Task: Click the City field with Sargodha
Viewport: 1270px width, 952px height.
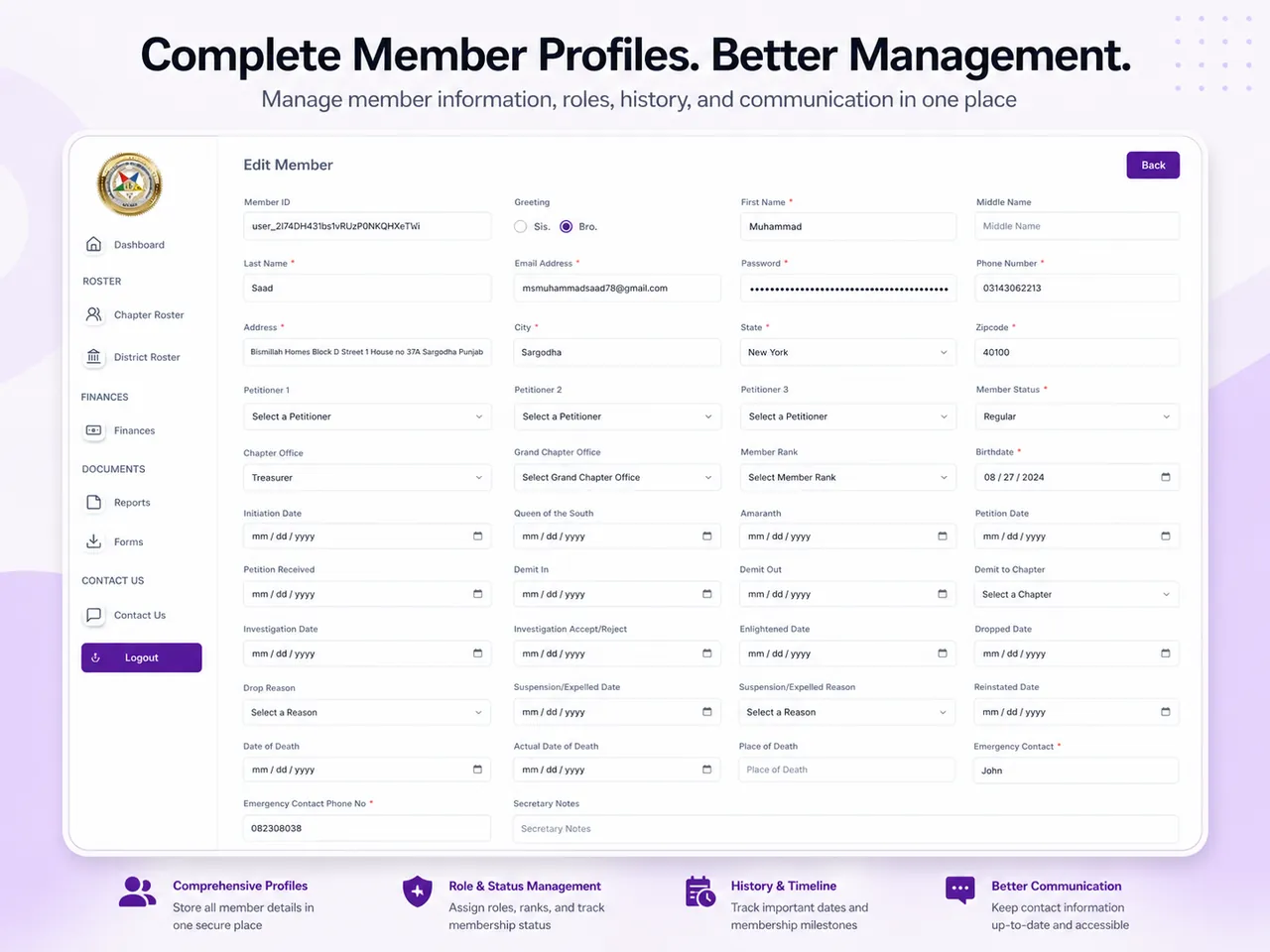Action: tap(617, 352)
